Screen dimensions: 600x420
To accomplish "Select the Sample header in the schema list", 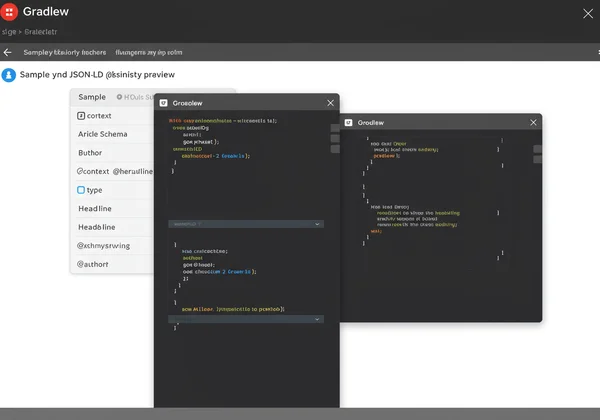I will (92, 97).
